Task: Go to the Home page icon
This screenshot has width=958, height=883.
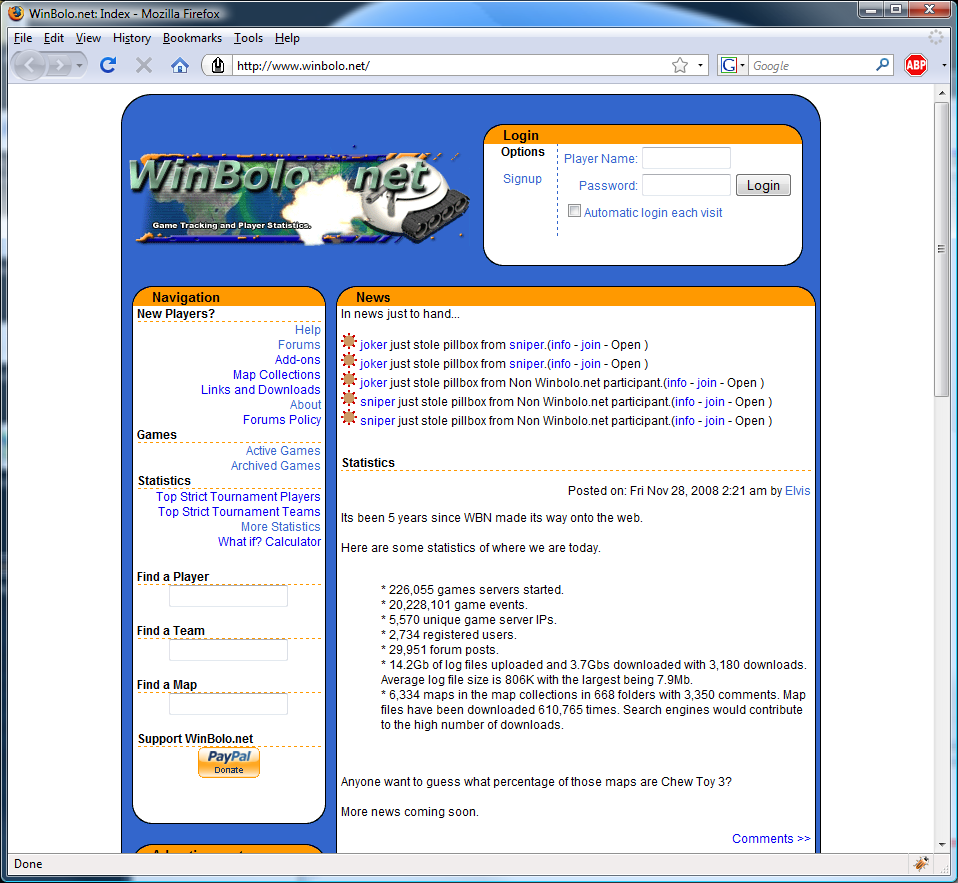Action: pos(179,65)
